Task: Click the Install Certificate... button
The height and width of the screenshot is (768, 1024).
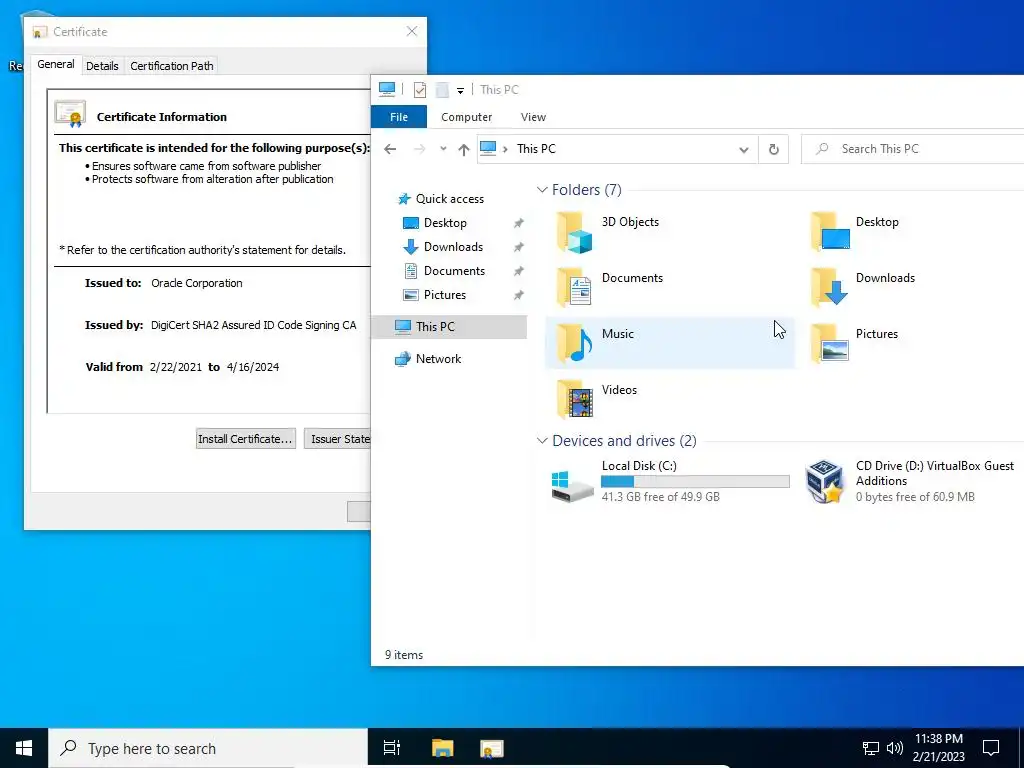Action: pos(246,439)
